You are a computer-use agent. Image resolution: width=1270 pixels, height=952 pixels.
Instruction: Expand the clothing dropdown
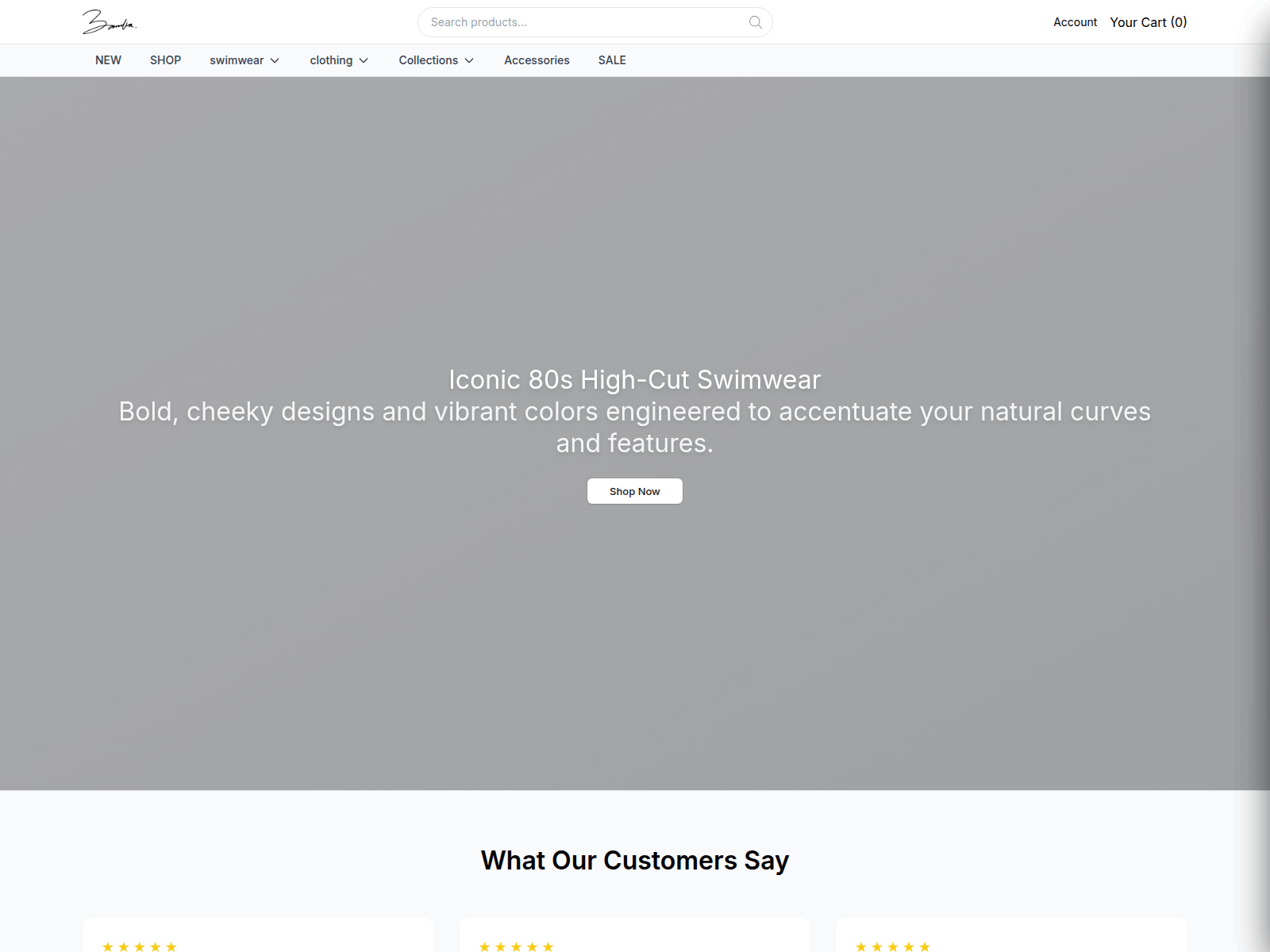click(x=340, y=60)
